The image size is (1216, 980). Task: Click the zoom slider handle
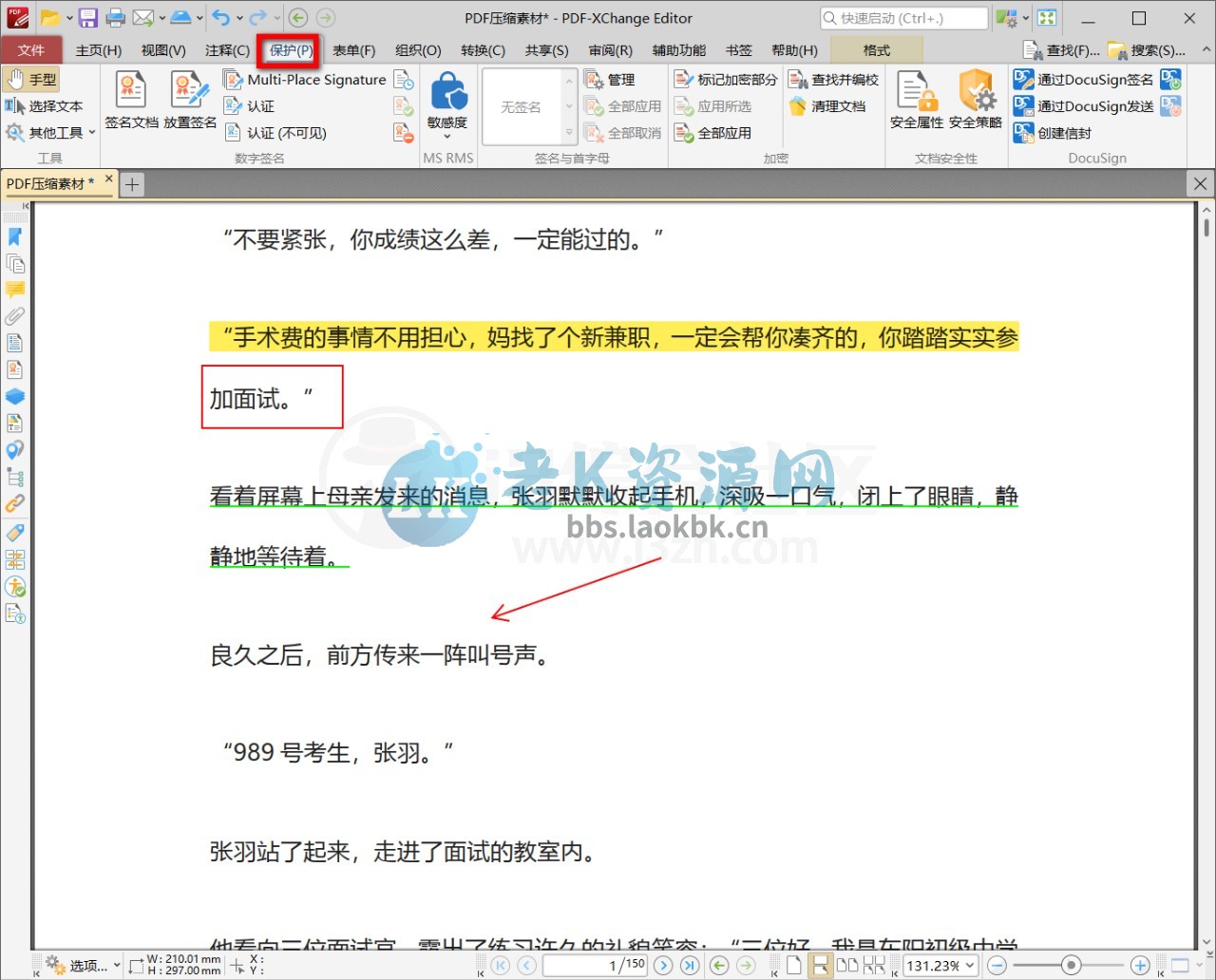(1071, 965)
